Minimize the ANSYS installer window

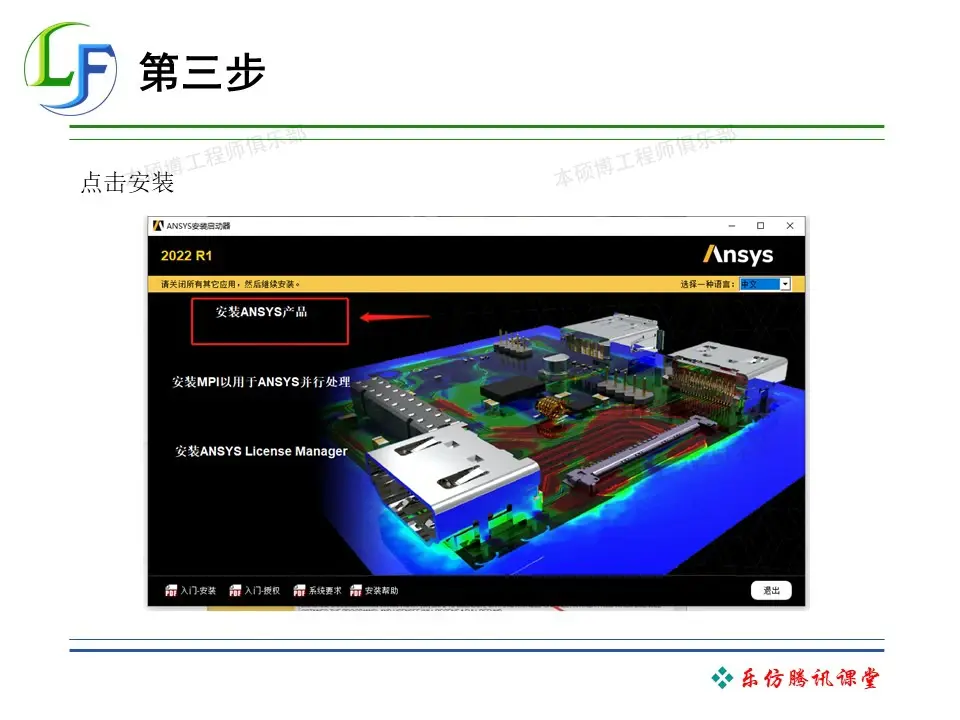coord(732,226)
